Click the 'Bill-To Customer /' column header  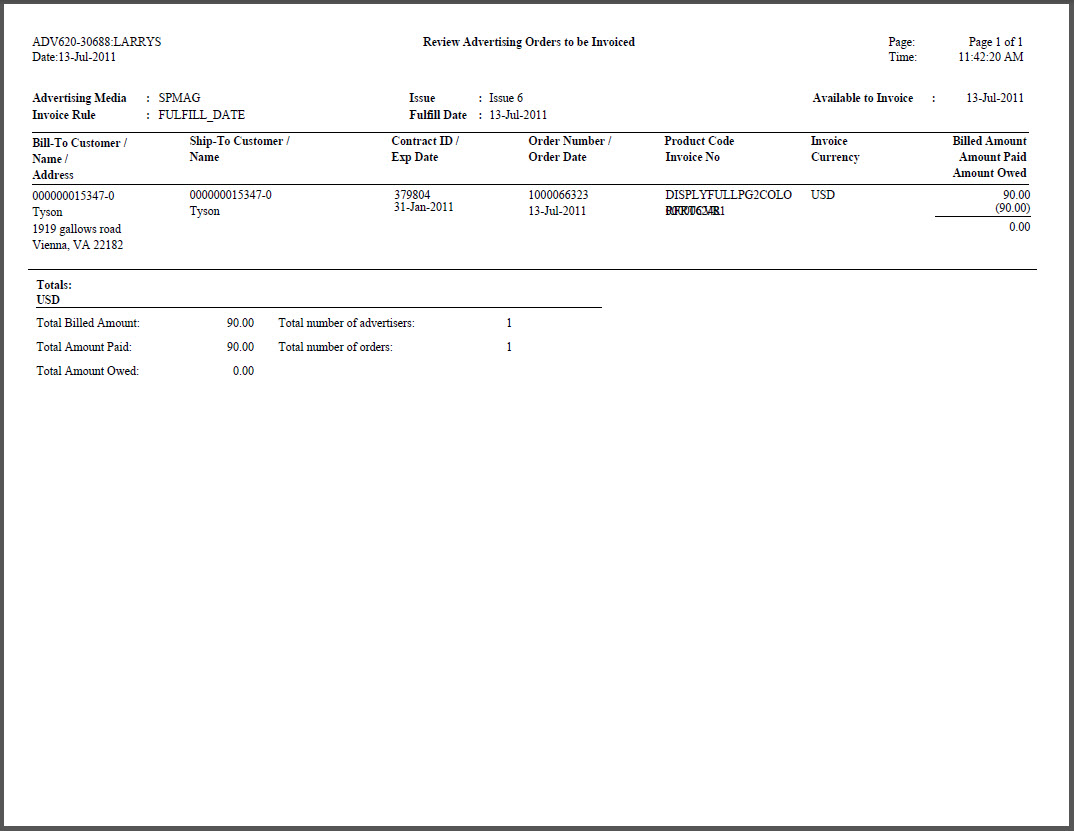pyautogui.click(x=79, y=143)
